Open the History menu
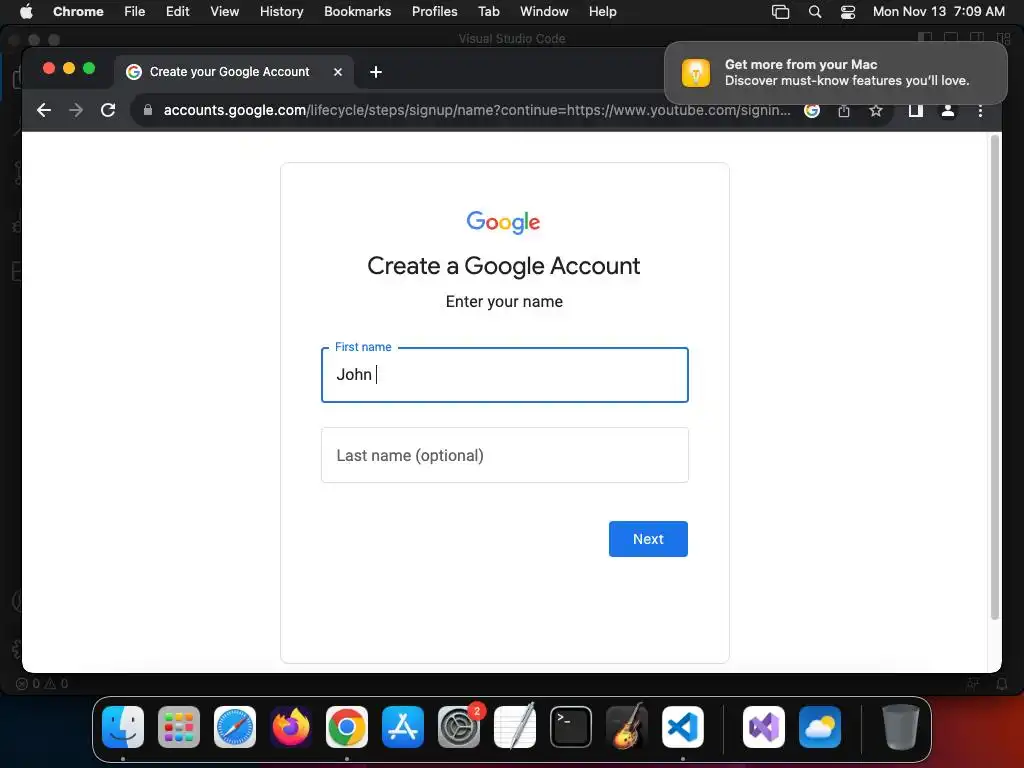The width and height of the screenshot is (1024, 768). (281, 11)
